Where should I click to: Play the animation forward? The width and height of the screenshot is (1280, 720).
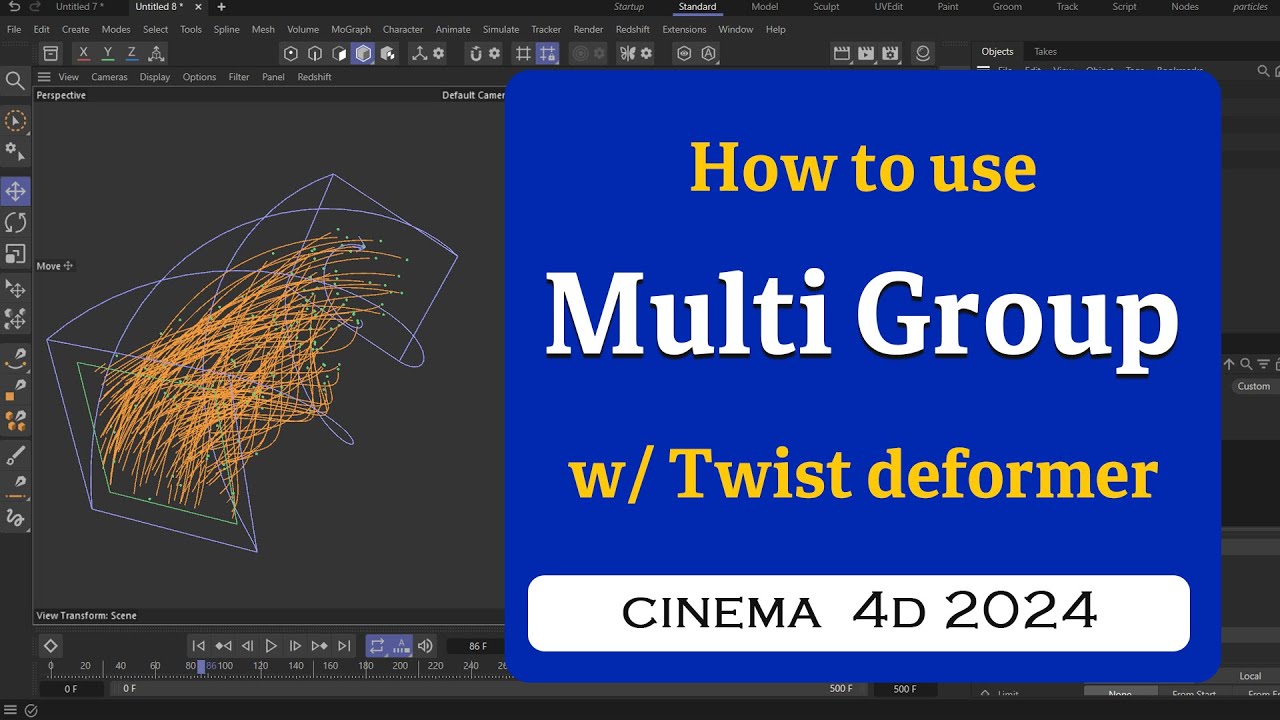[x=271, y=646]
